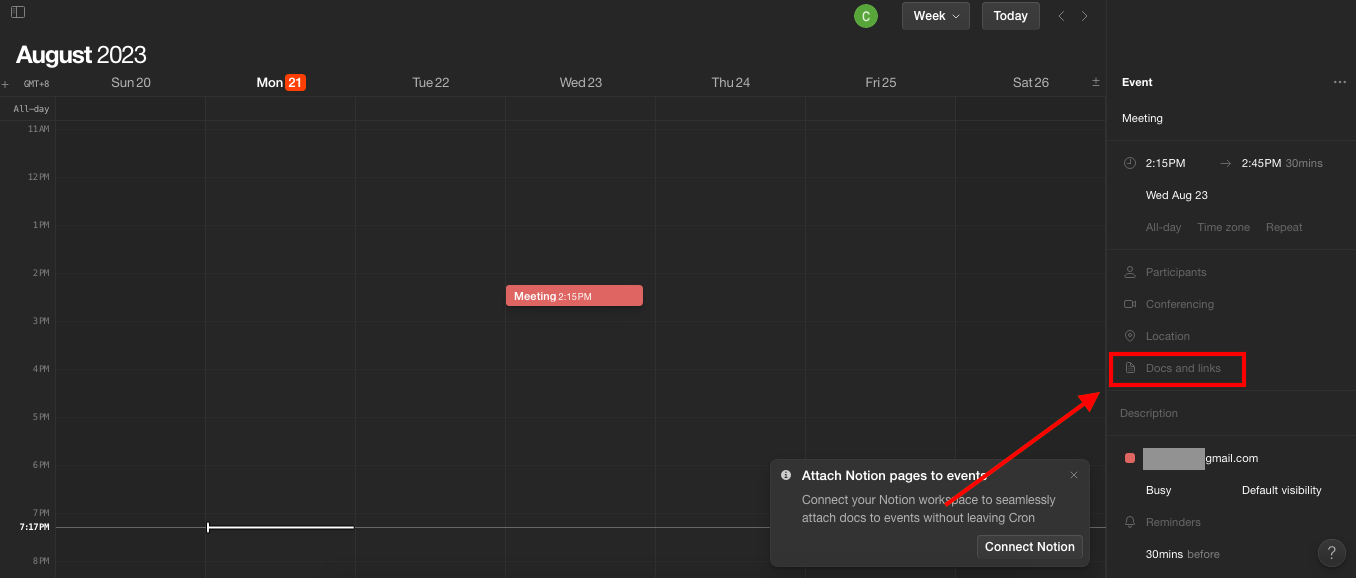The height and width of the screenshot is (578, 1356).
Task: Open Docs and links field
Action: coord(1183,368)
